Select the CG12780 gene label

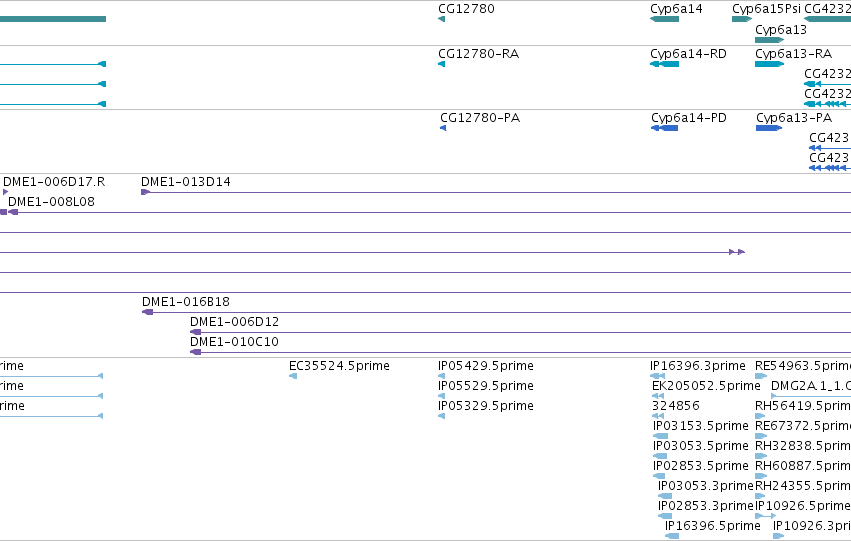click(x=466, y=9)
